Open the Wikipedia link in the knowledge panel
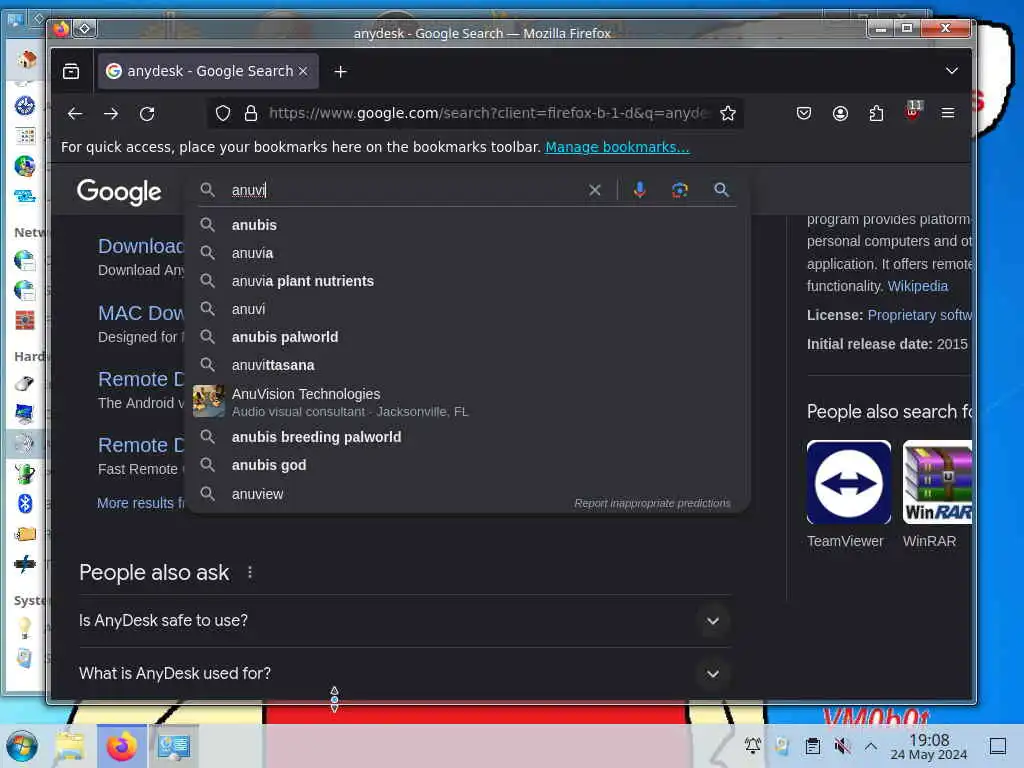The width and height of the screenshot is (1024, 768). tap(918, 286)
